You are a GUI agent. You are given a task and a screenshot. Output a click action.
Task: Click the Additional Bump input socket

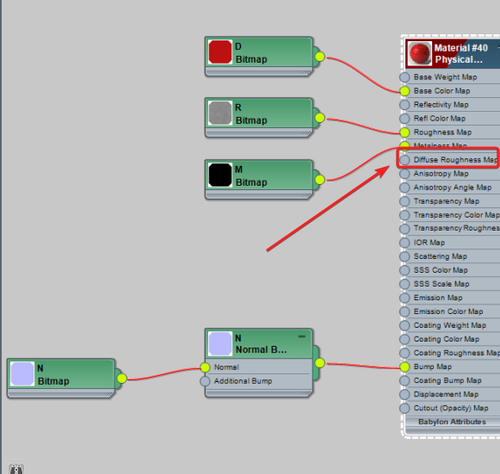pos(205,381)
